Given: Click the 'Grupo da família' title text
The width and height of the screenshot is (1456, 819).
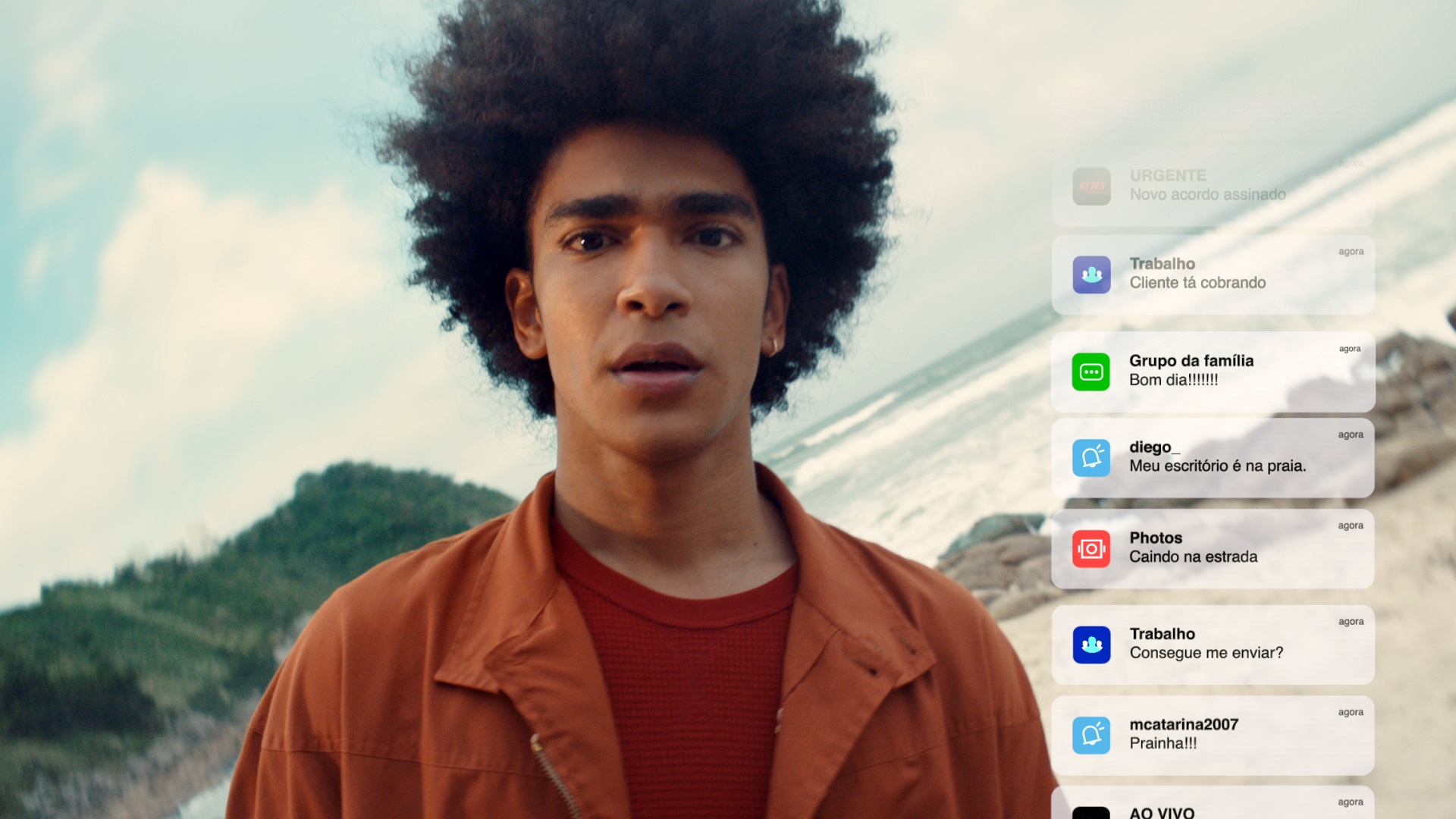Looking at the screenshot, I should click(1191, 361).
